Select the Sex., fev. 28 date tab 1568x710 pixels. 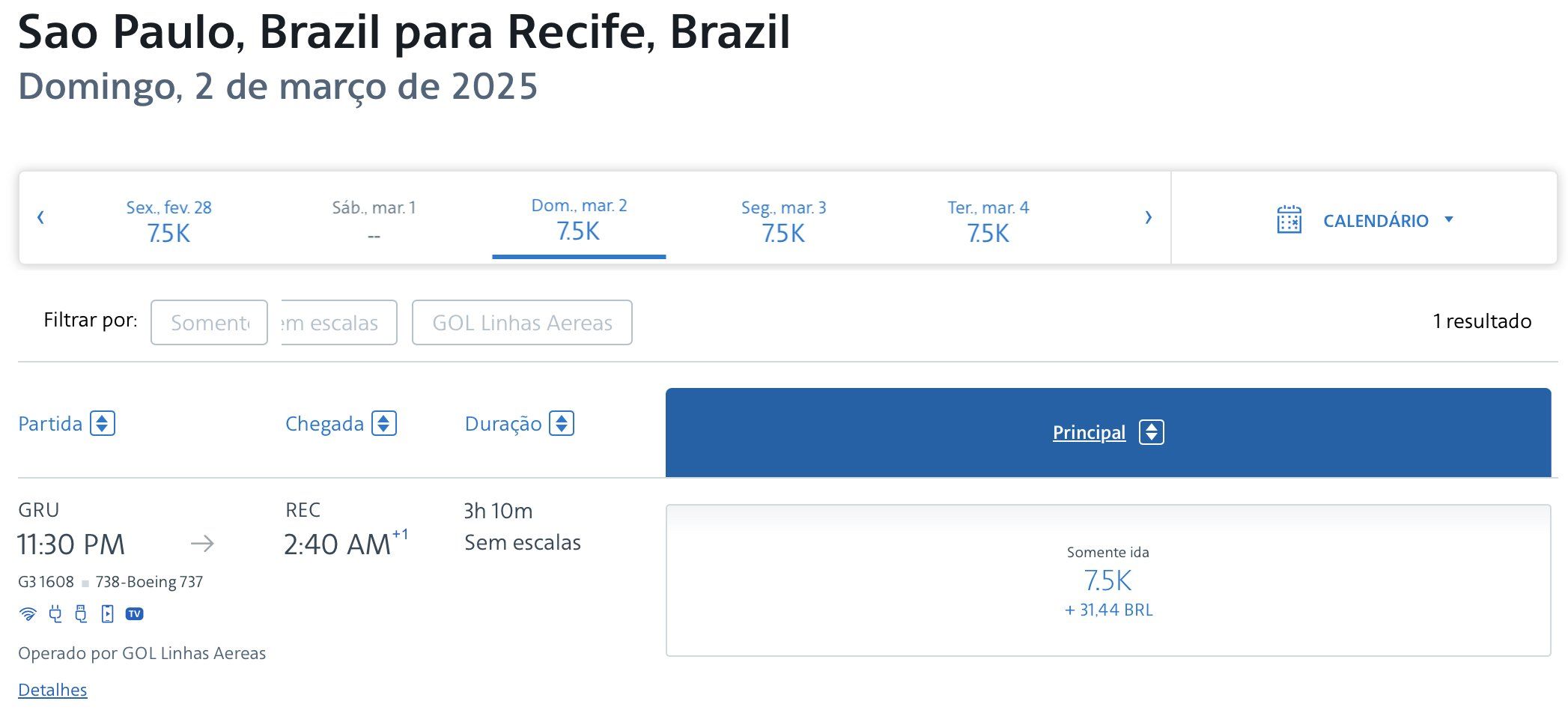click(x=168, y=221)
